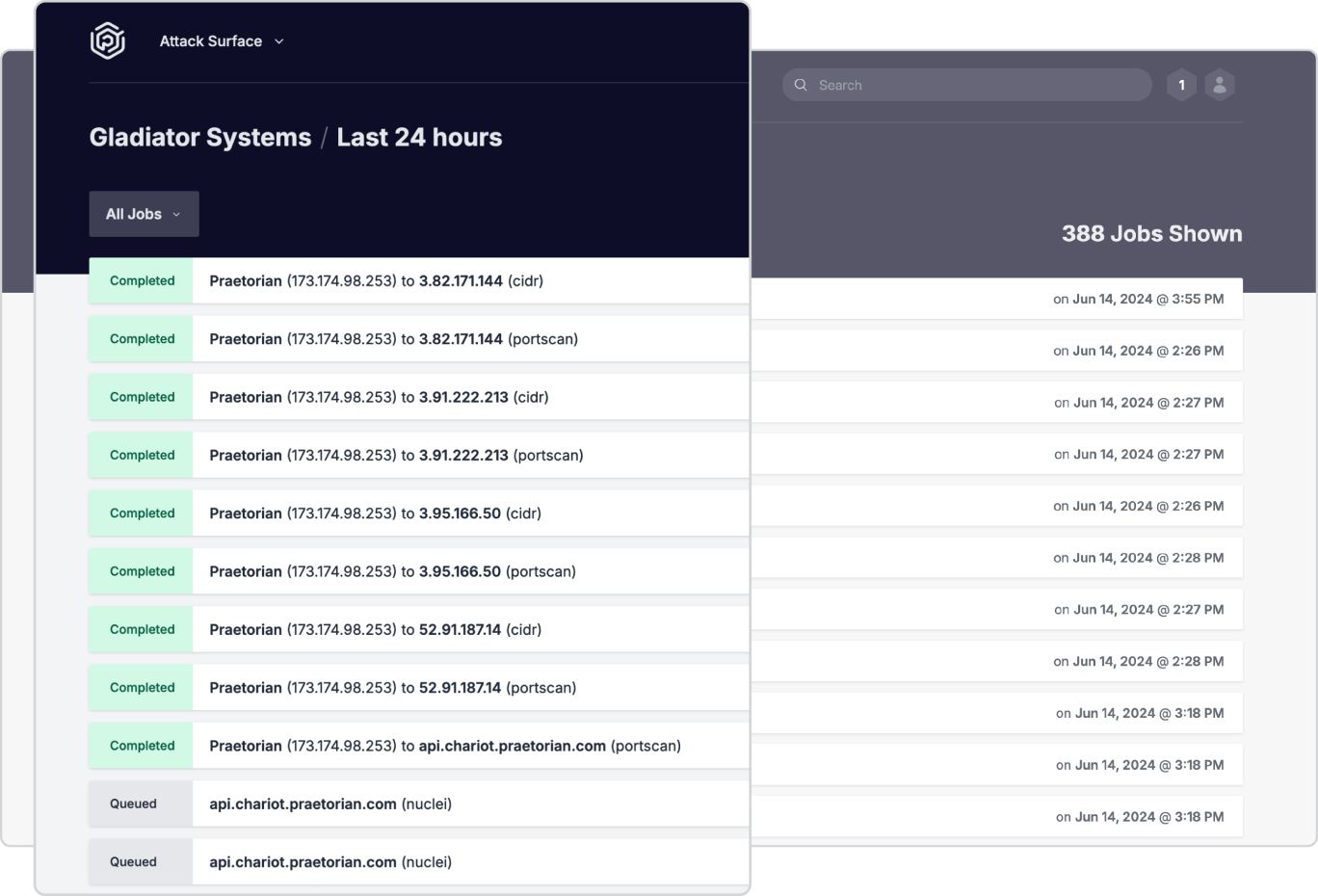Select the 52.91.187.14 (cidr) job row

(x=419, y=629)
